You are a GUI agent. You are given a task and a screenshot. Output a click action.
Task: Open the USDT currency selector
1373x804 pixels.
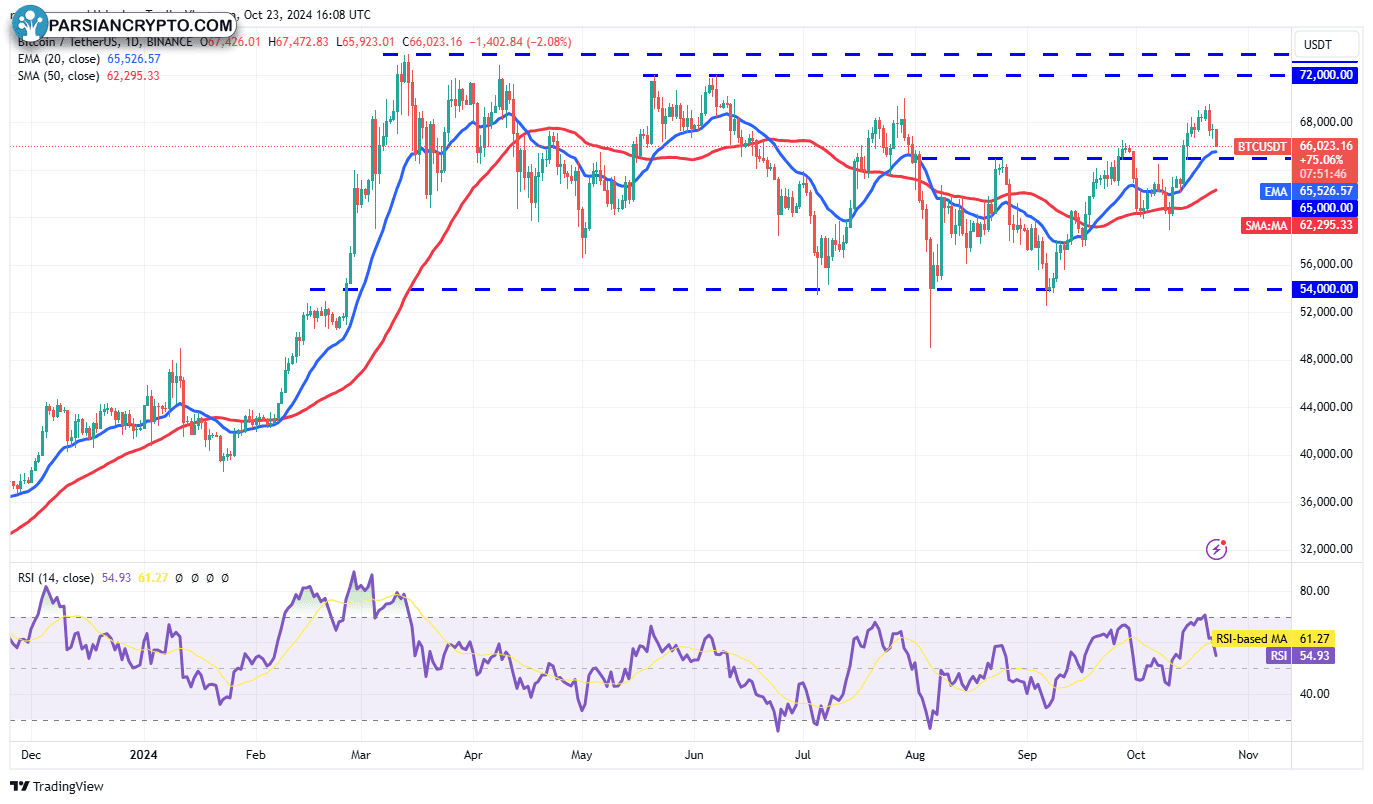1328,44
